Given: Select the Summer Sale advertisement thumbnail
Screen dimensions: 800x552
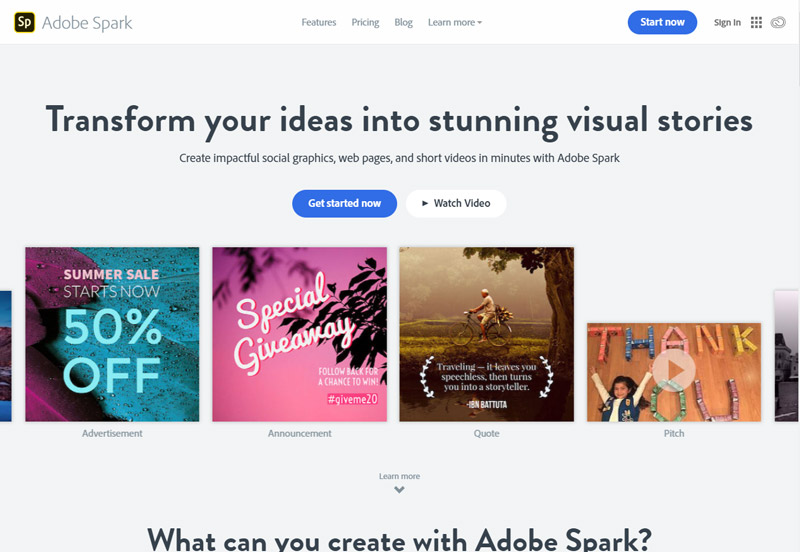Looking at the screenshot, I should pyautogui.click(x=112, y=334).
